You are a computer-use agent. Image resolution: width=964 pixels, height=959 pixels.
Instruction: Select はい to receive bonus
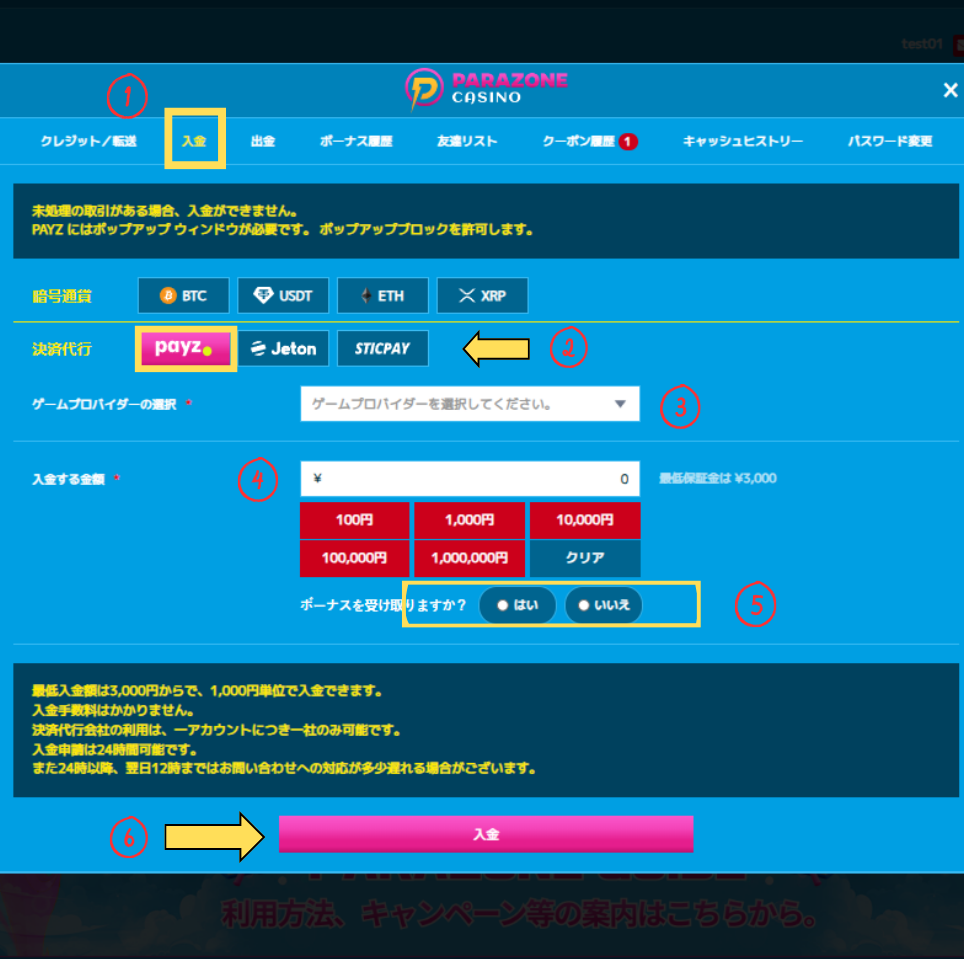(x=518, y=606)
